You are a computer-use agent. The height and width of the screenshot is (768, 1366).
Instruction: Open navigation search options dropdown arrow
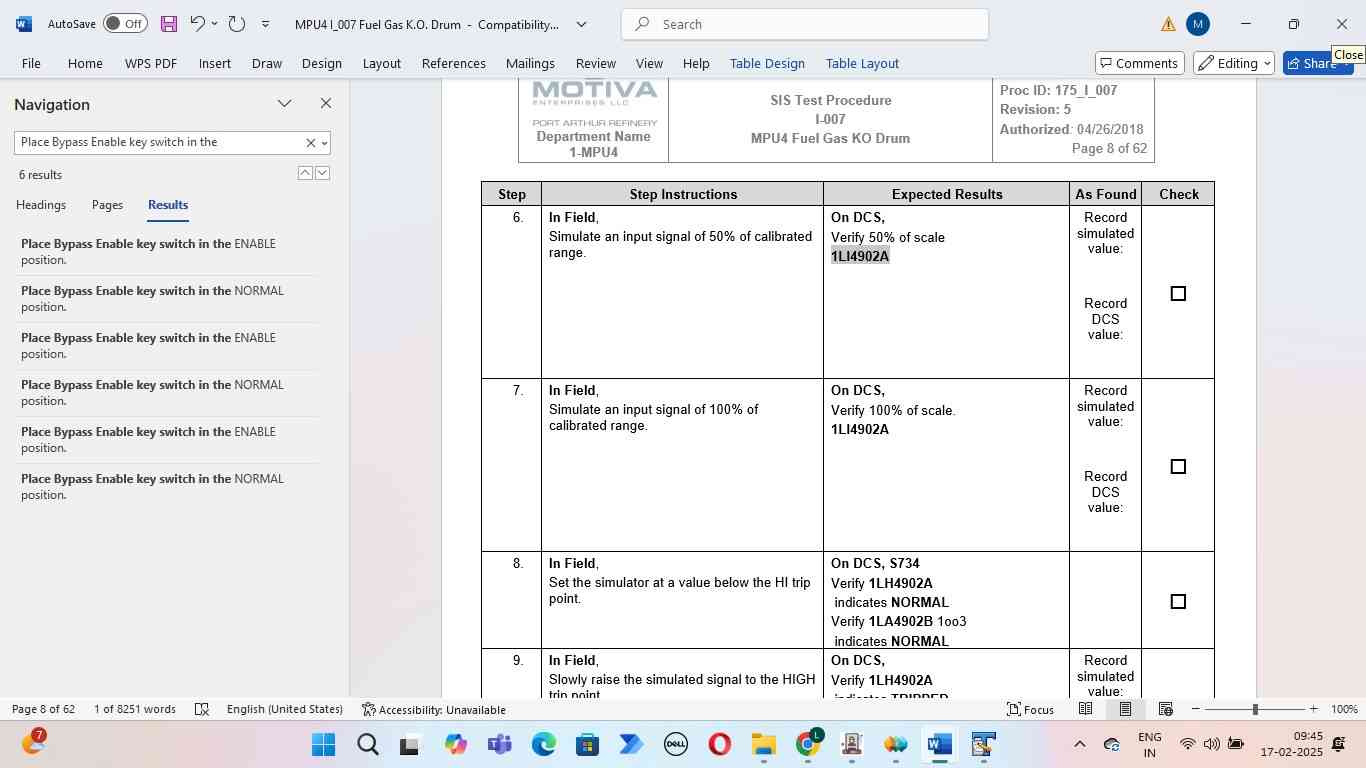click(x=324, y=143)
